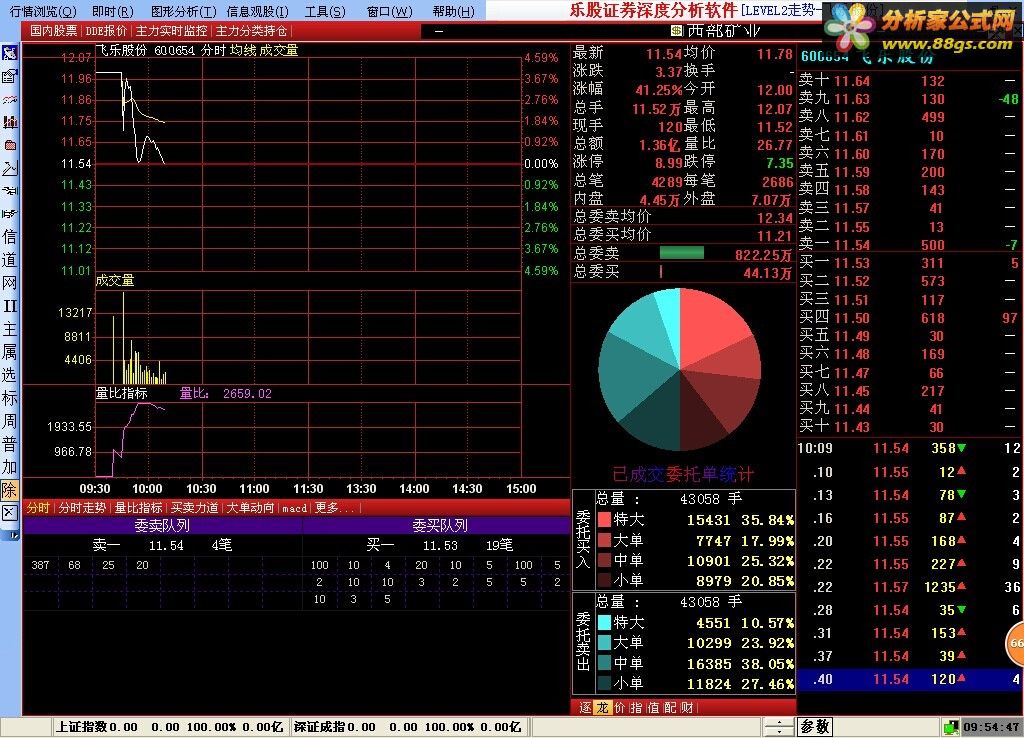Click the 深证成指 status bar entry
This screenshot has width=1024, height=738.
pyautogui.click(x=408, y=727)
